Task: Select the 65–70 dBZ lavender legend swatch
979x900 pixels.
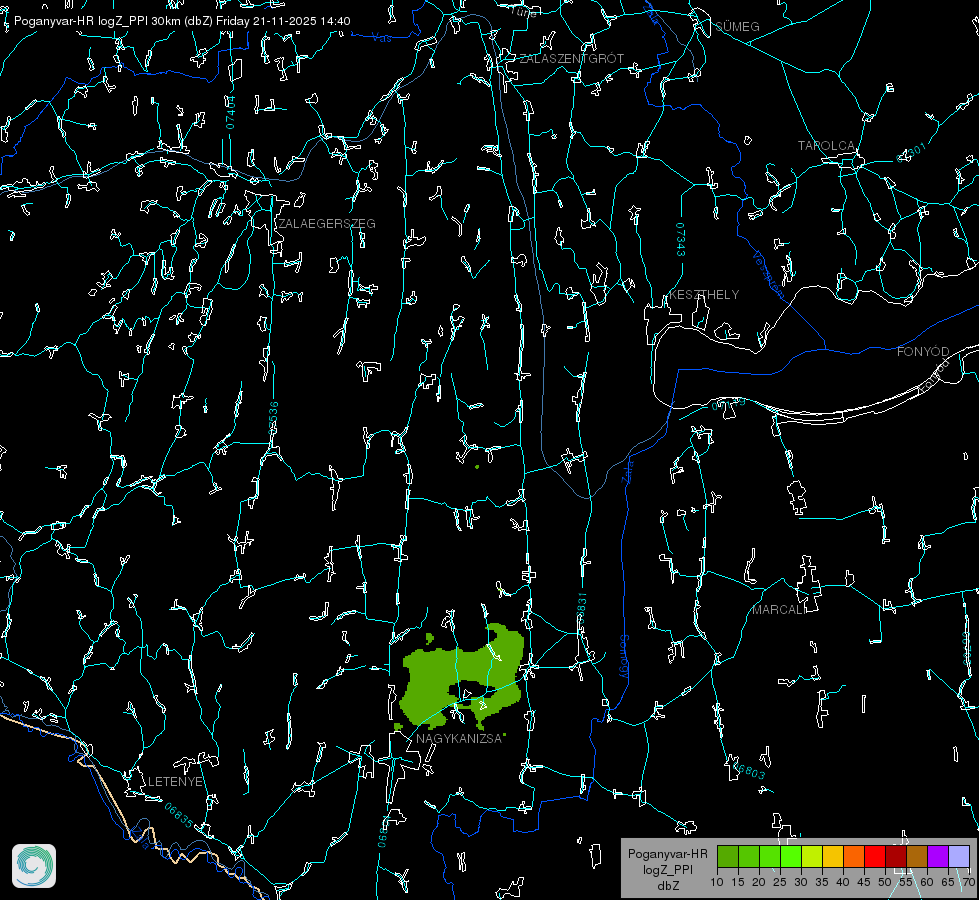Action: coord(959,856)
